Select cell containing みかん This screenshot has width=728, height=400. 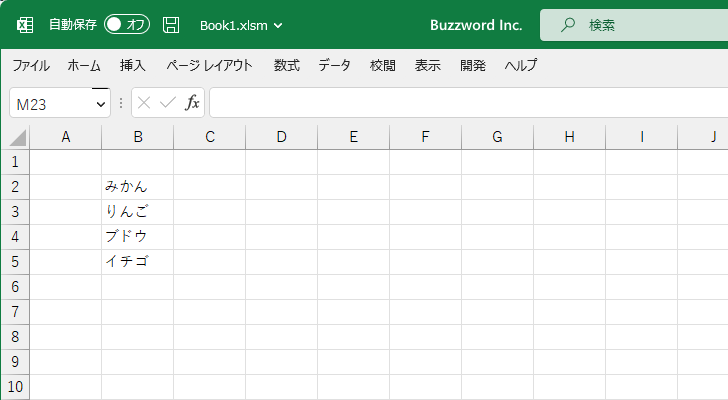pyautogui.click(x=137, y=187)
